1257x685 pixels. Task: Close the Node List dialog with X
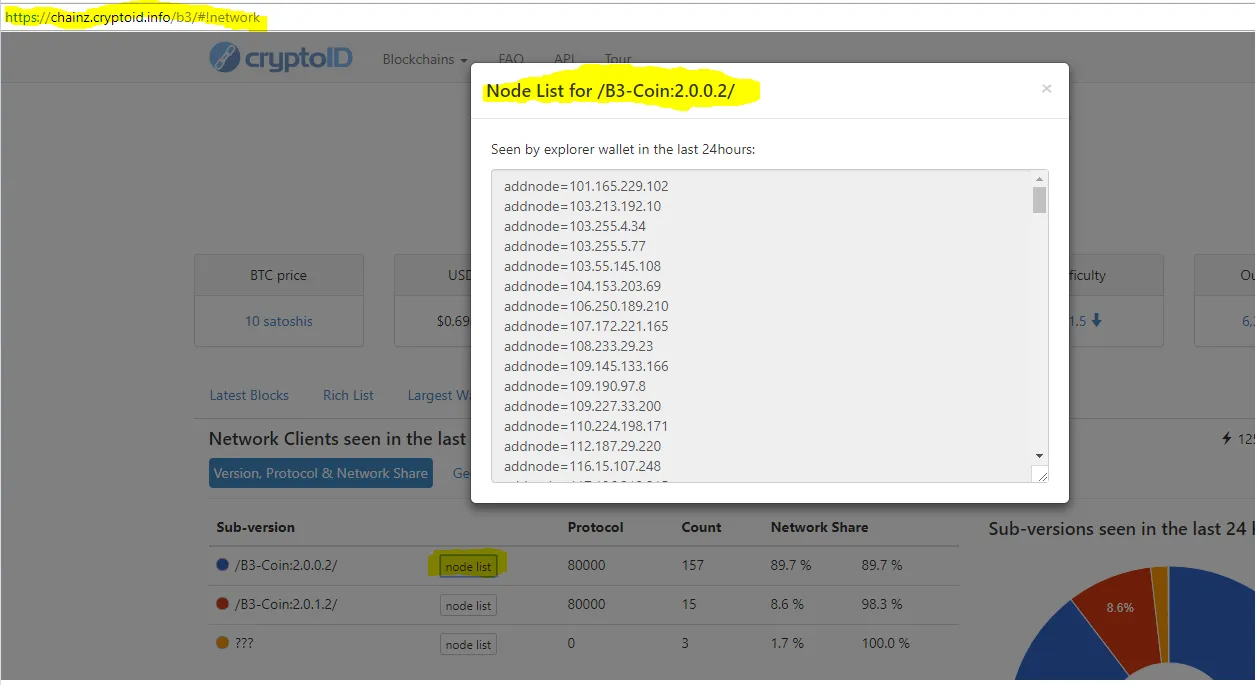tap(1046, 89)
